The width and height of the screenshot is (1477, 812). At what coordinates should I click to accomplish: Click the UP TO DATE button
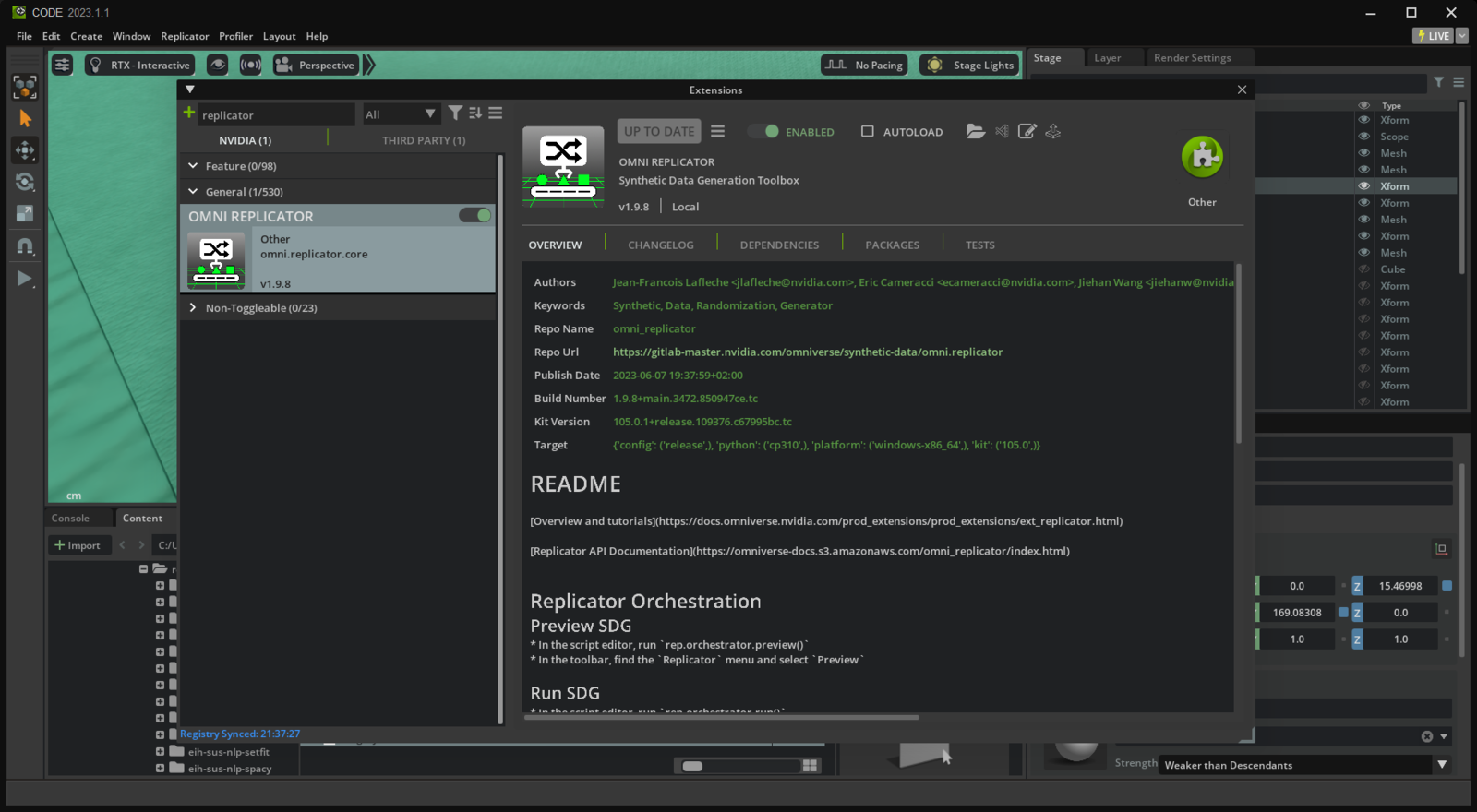click(659, 131)
